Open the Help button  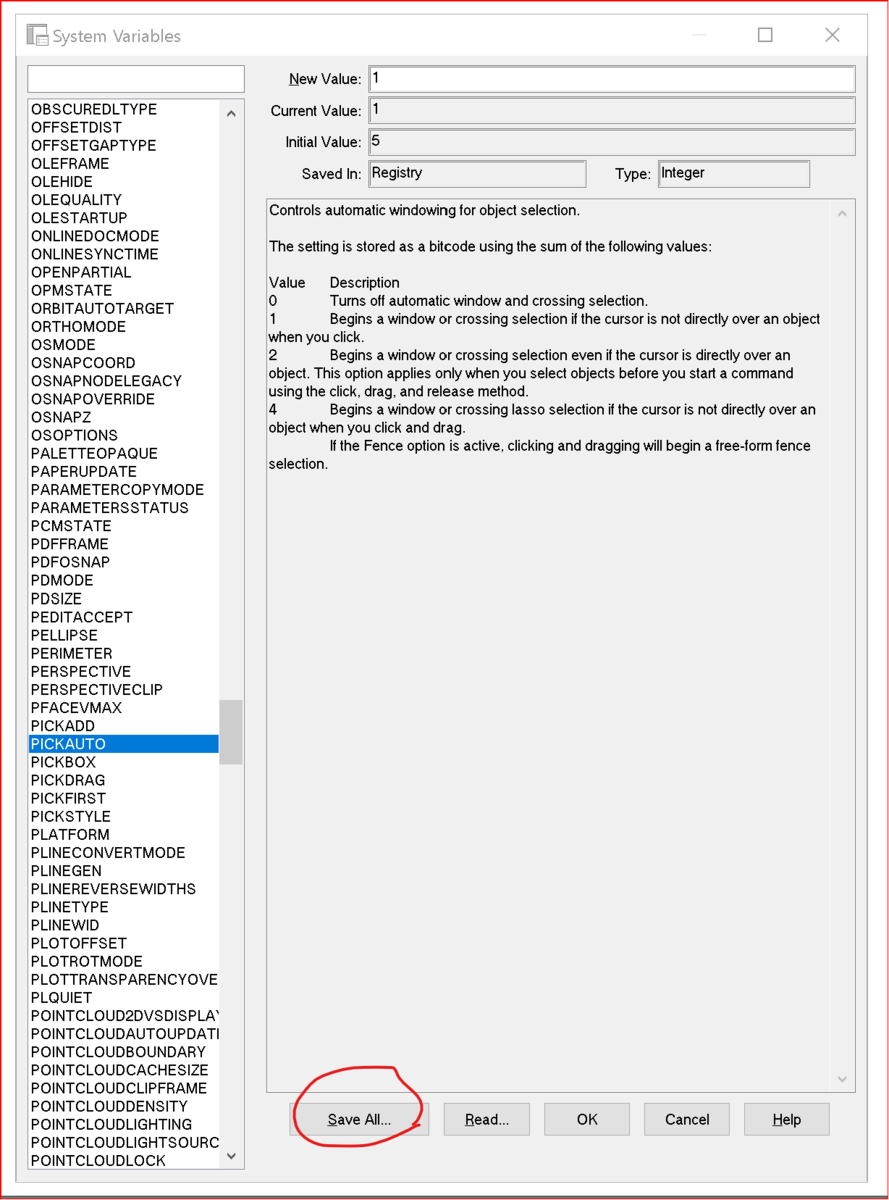click(787, 1119)
